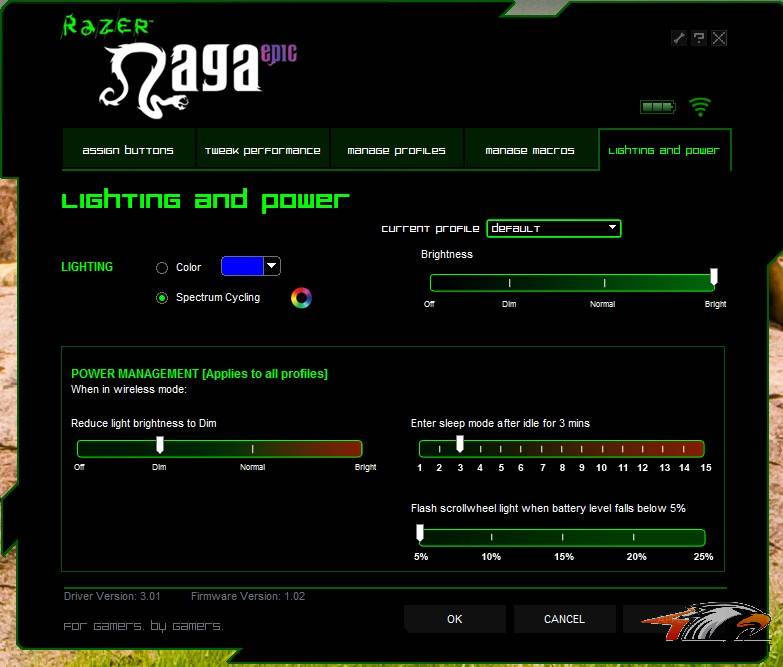The width and height of the screenshot is (783, 667).
Task: Click the Driver Version: 3.01 text
Action: pyautogui.click(x=112, y=596)
